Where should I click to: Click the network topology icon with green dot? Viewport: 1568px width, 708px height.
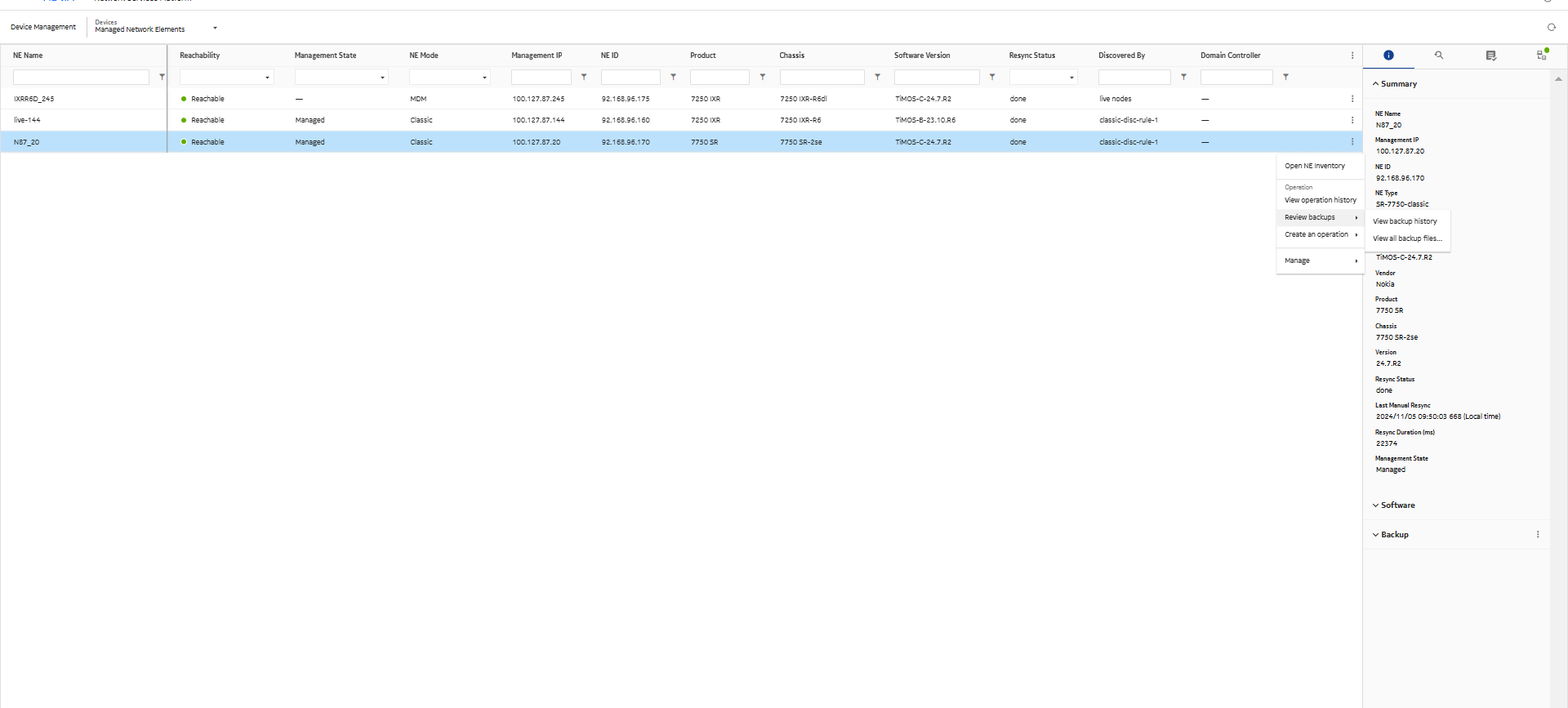(x=1542, y=55)
